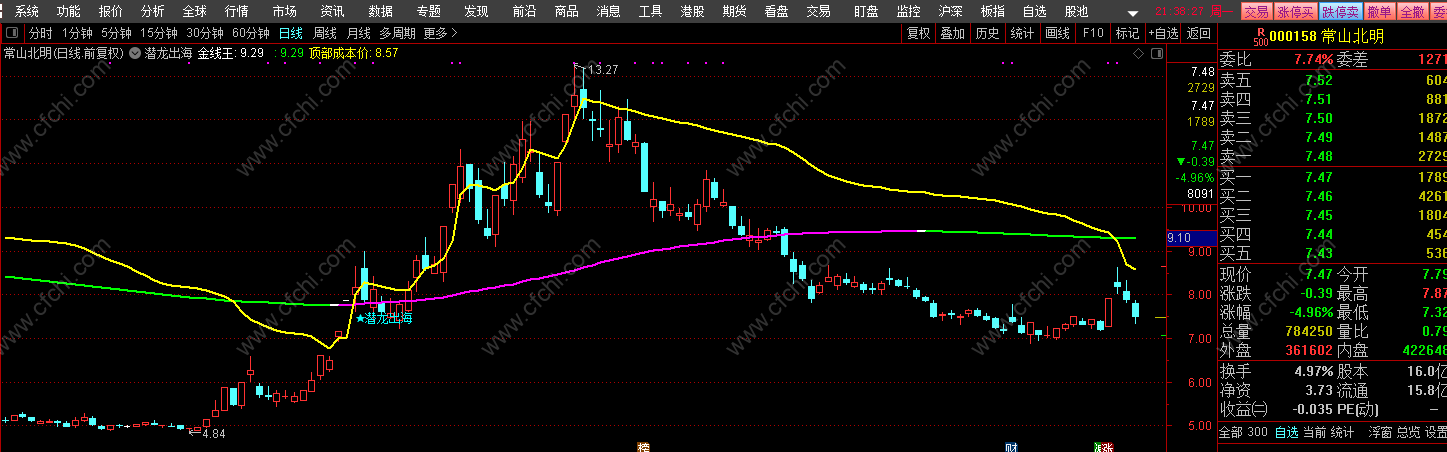Select the 5分钟 period

tap(116, 33)
